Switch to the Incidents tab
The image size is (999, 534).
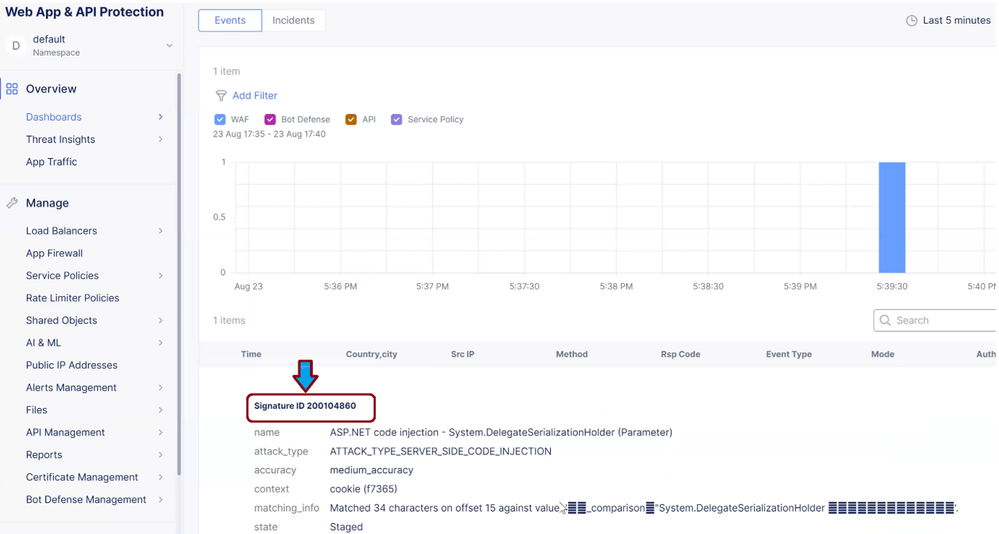coord(293,20)
